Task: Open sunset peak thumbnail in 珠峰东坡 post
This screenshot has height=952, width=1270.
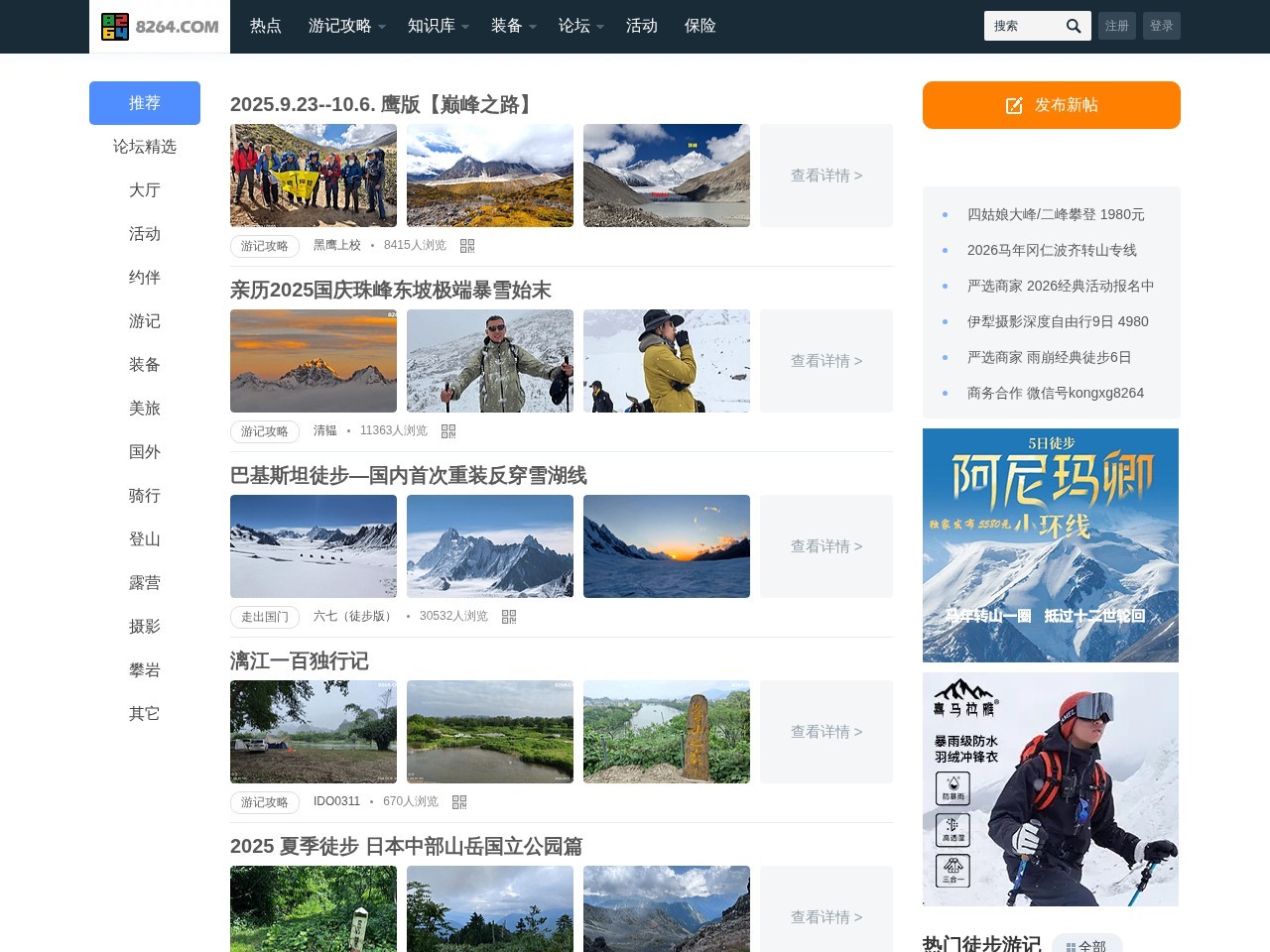Action: coord(314,361)
